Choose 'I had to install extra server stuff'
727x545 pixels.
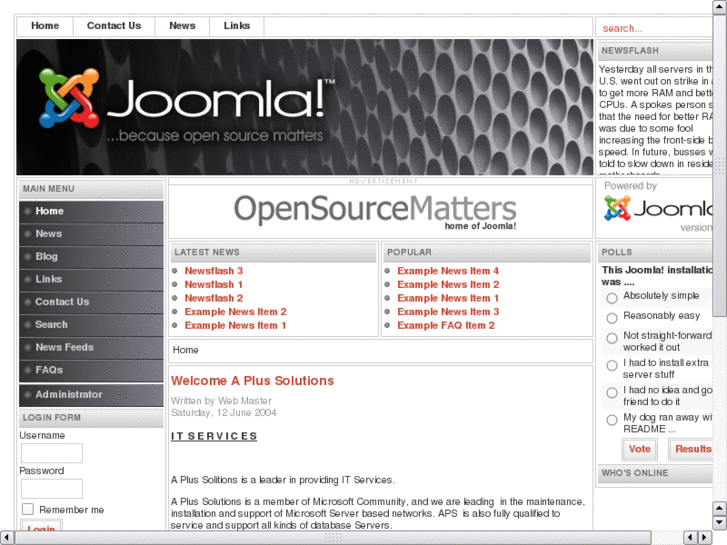[612, 365]
